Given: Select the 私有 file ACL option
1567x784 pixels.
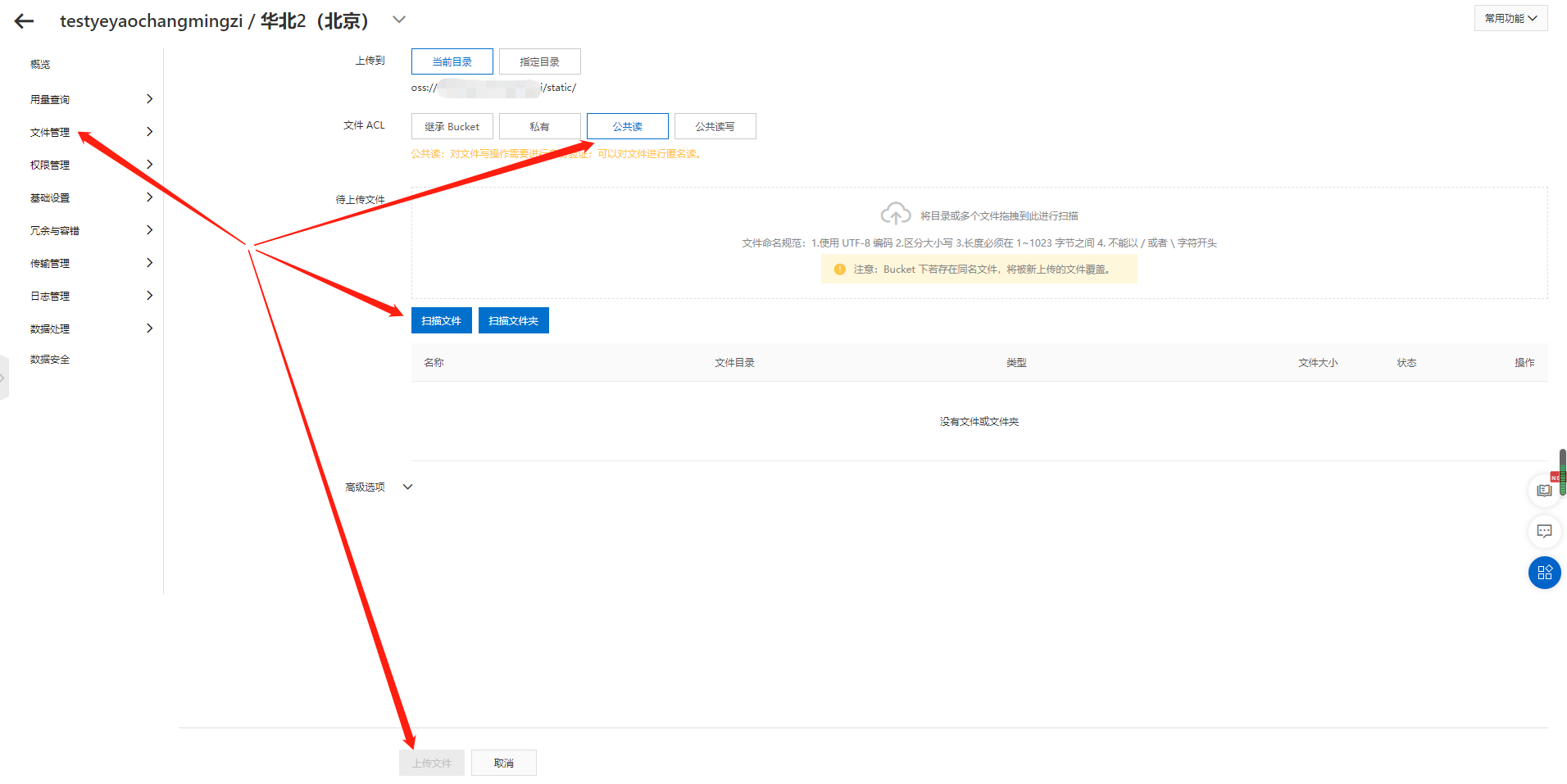Looking at the screenshot, I should tap(539, 126).
